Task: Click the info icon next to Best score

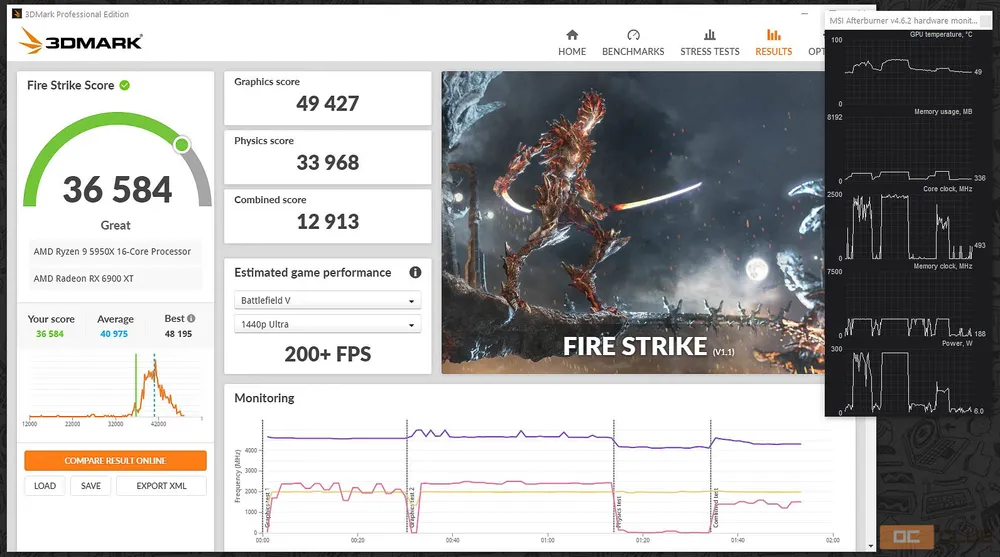Action: 191,319
